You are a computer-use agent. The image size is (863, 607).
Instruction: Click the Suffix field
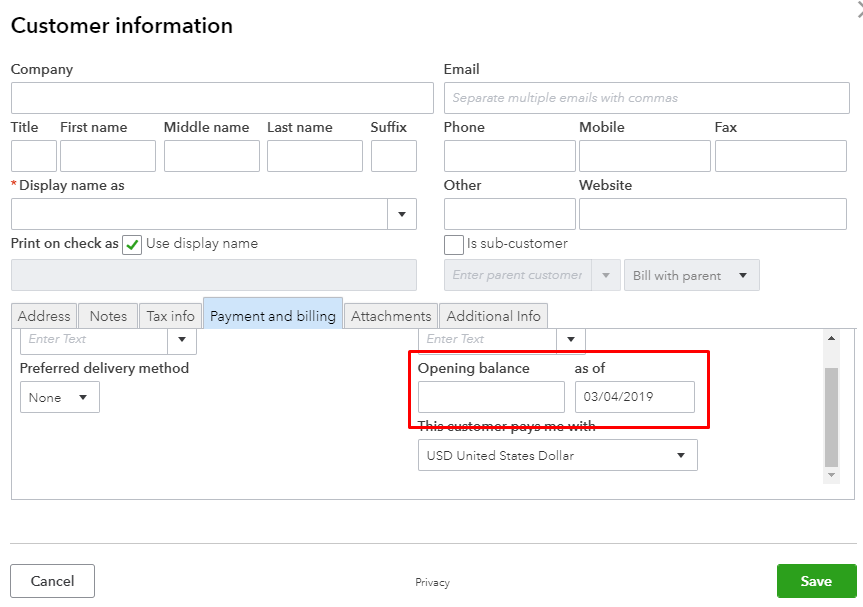pyautogui.click(x=394, y=156)
